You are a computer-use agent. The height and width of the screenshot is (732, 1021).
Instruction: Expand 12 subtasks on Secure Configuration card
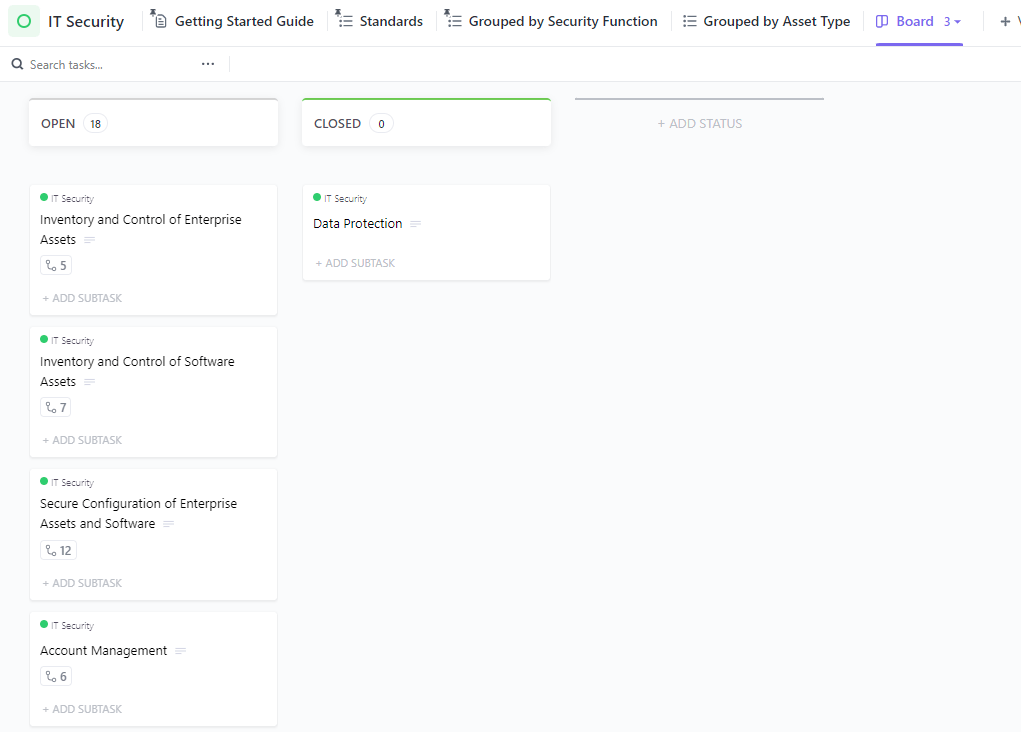(x=58, y=551)
